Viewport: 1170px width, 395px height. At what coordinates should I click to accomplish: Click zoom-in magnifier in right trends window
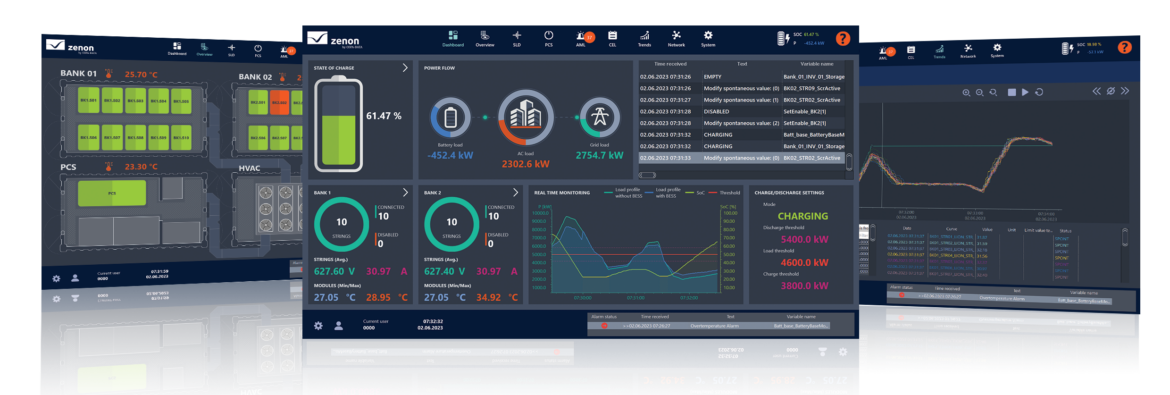click(966, 92)
